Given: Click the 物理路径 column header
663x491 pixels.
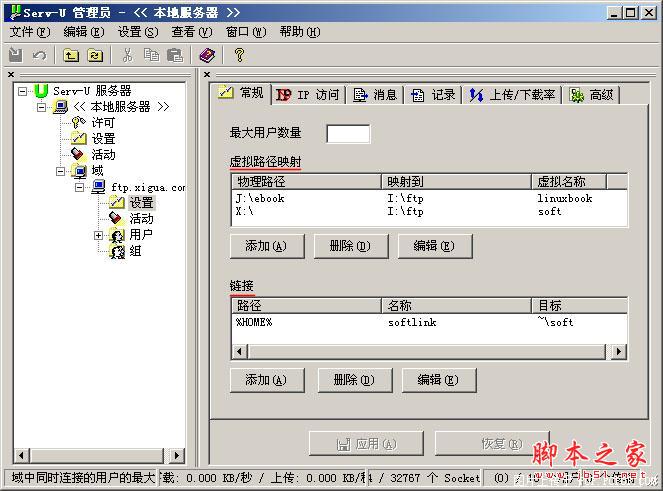Looking at the screenshot, I should tap(307, 181).
